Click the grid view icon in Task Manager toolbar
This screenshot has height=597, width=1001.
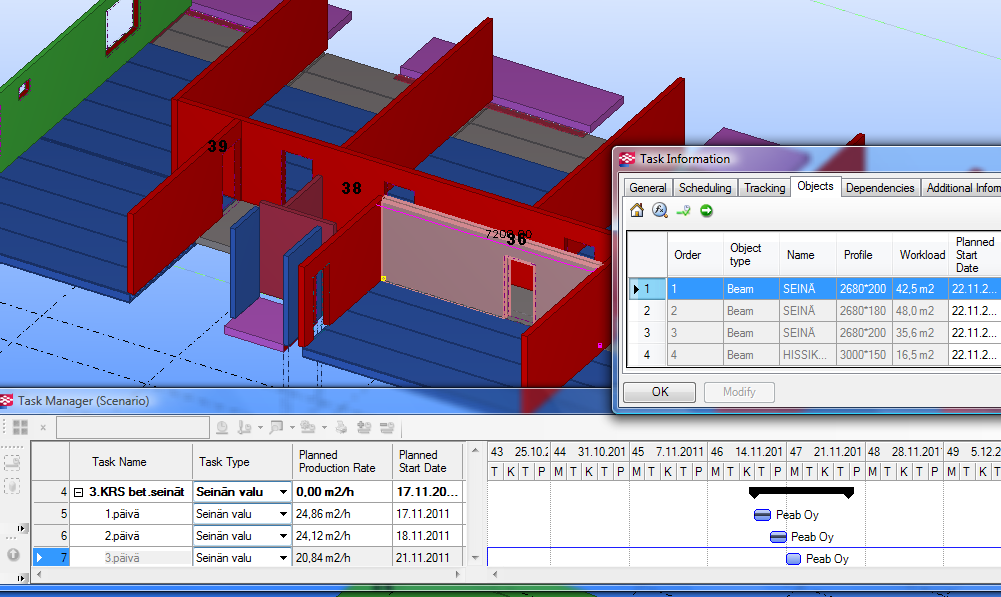click(20, 427)
